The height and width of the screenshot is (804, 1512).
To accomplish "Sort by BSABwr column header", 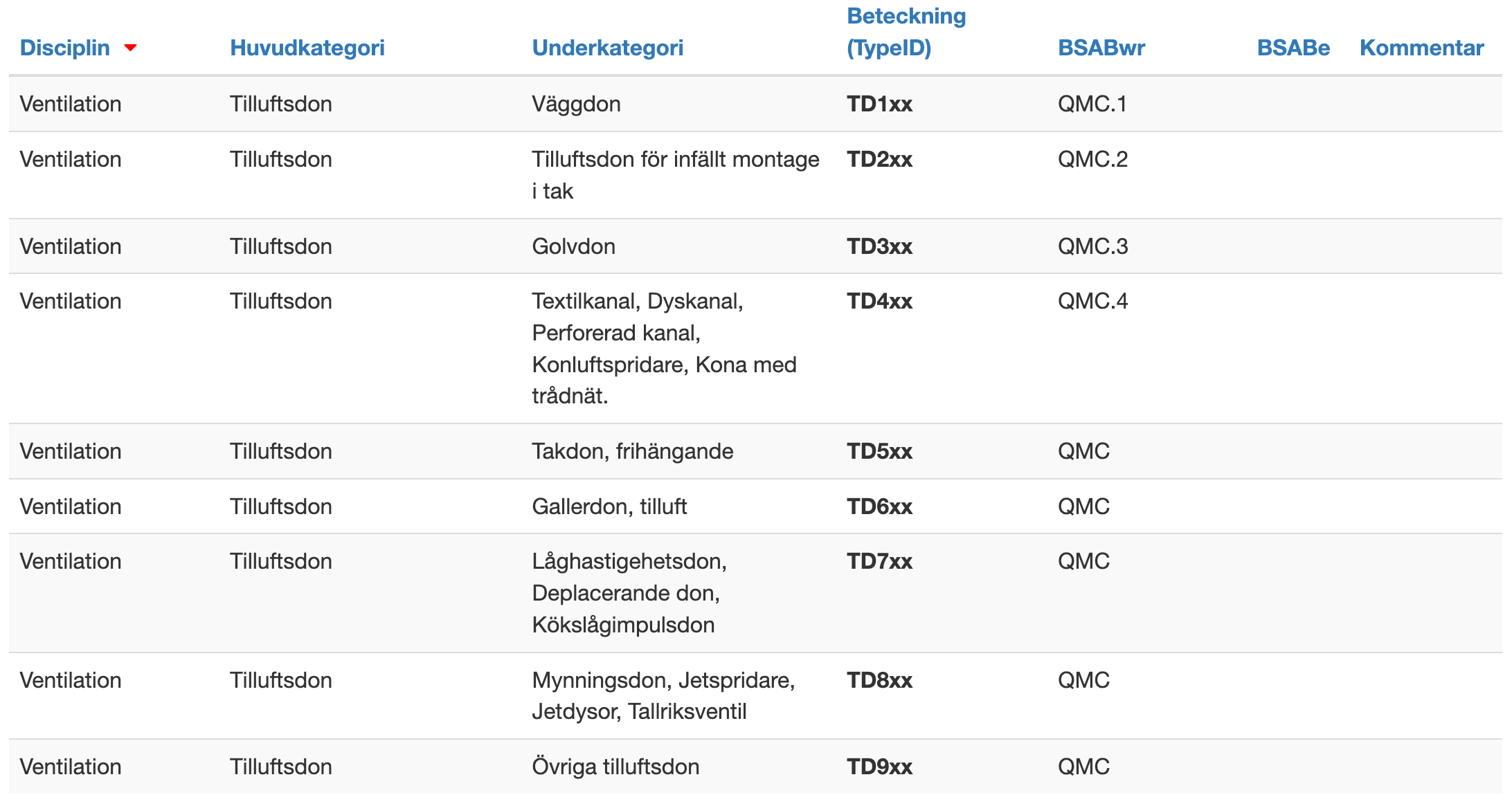I will (1101, 48).
